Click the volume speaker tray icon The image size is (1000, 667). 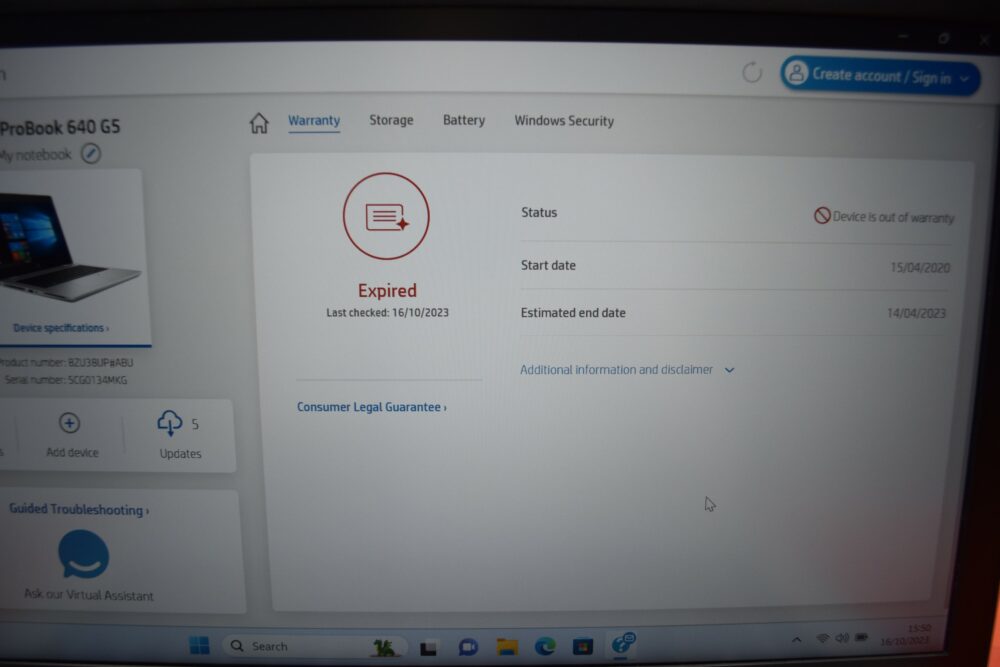[x=842, y=638]
